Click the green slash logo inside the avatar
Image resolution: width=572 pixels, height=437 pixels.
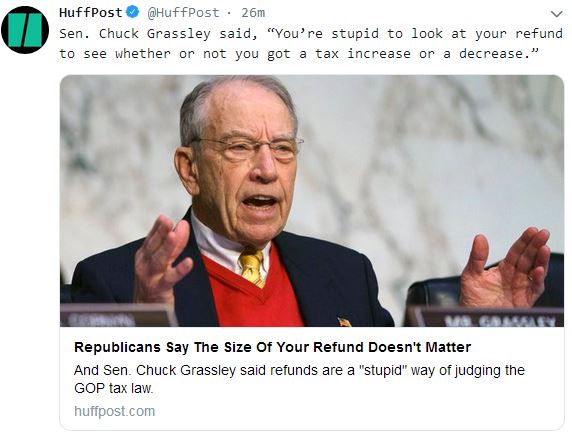pos(25,30)
